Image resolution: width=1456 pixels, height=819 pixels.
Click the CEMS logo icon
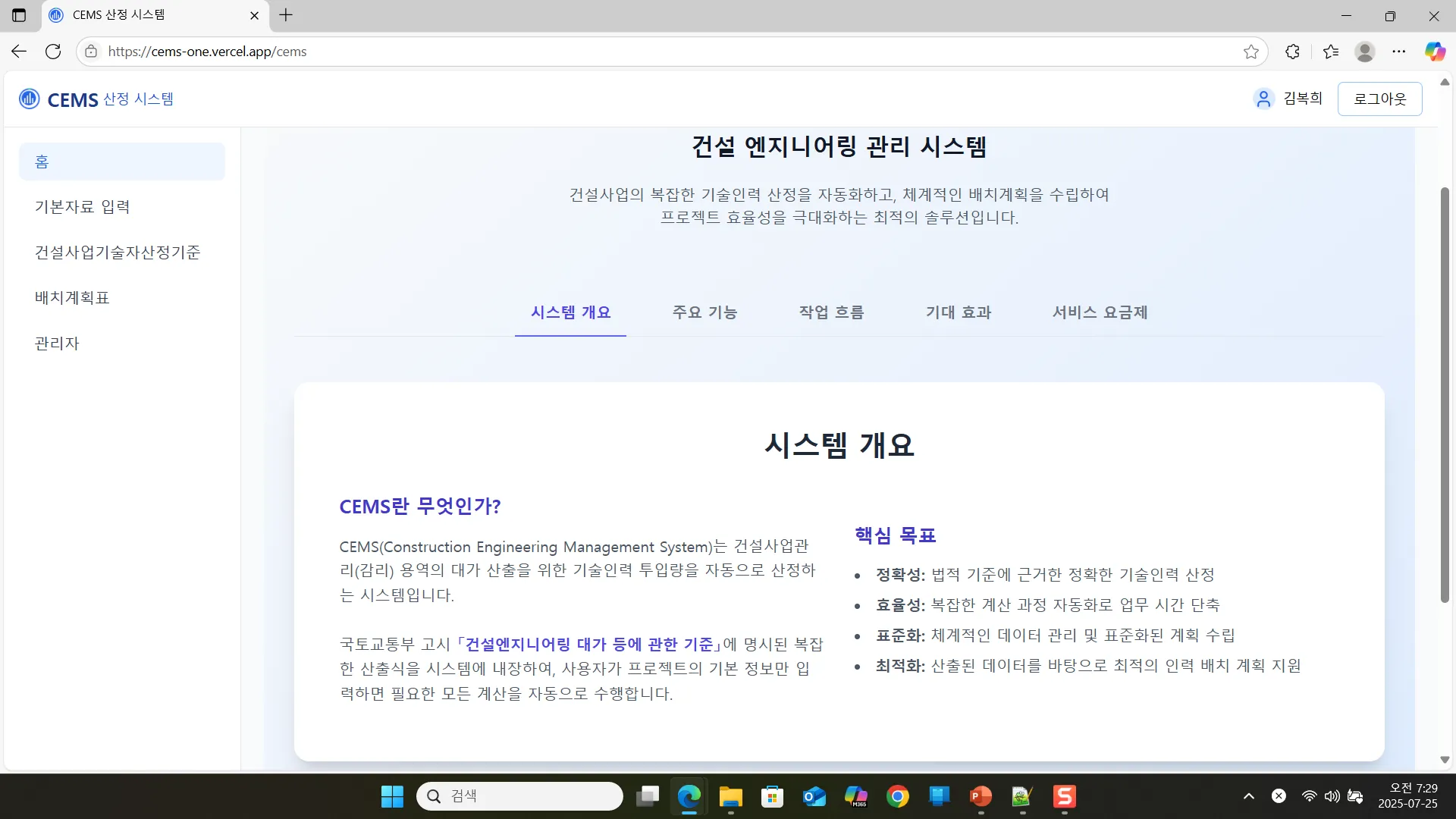29,99
